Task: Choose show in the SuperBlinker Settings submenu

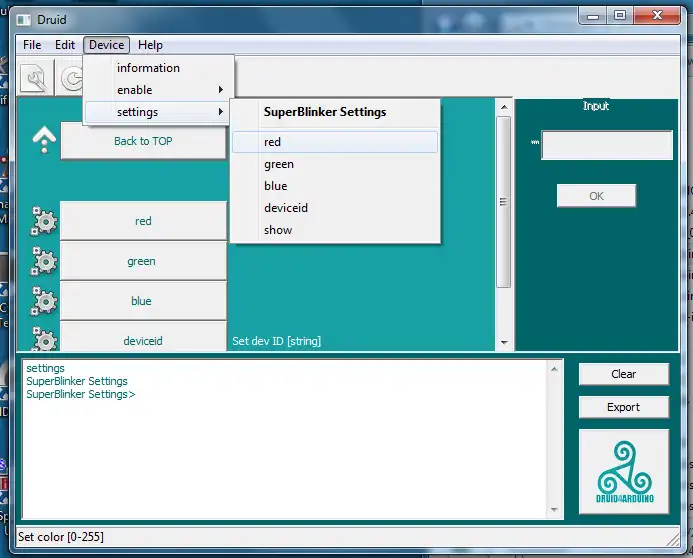Action: coord(335,230)
